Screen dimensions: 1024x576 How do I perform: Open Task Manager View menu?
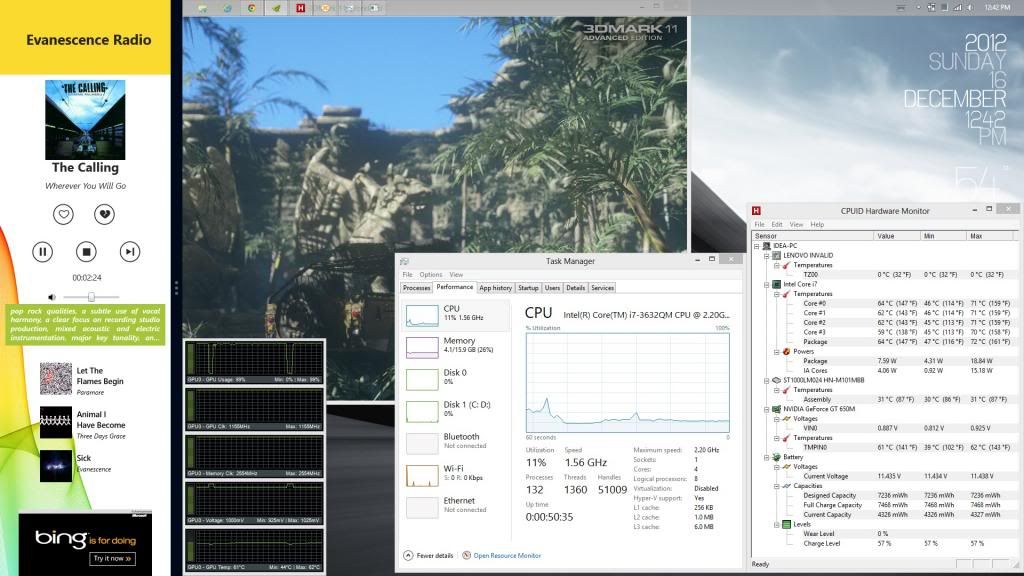456,274
